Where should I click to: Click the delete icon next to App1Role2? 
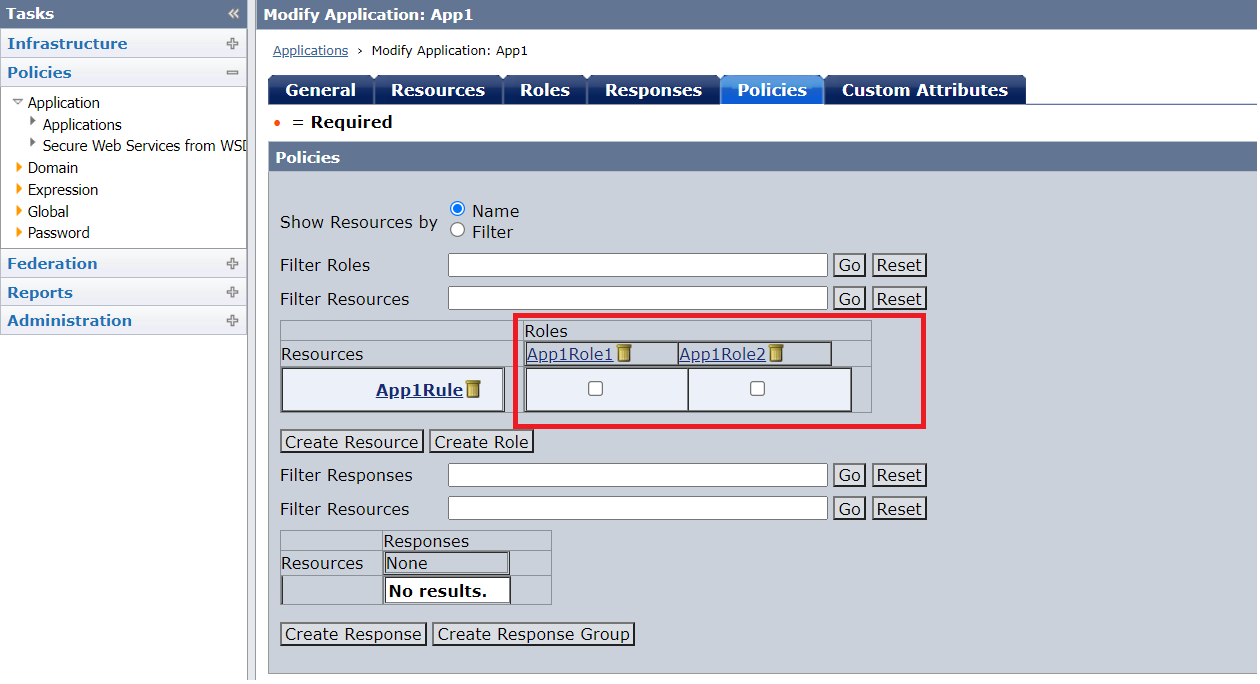coord(775,353)
